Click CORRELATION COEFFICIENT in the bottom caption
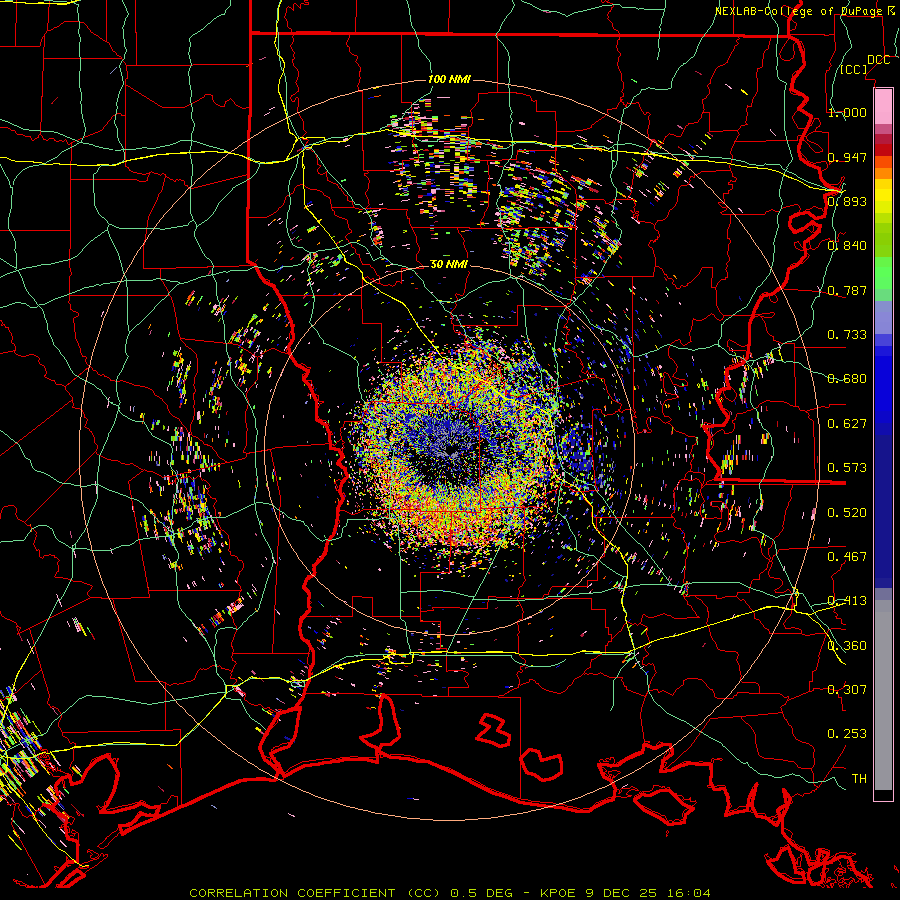This screenshot has height=900, width=900. tap(292, 893)
